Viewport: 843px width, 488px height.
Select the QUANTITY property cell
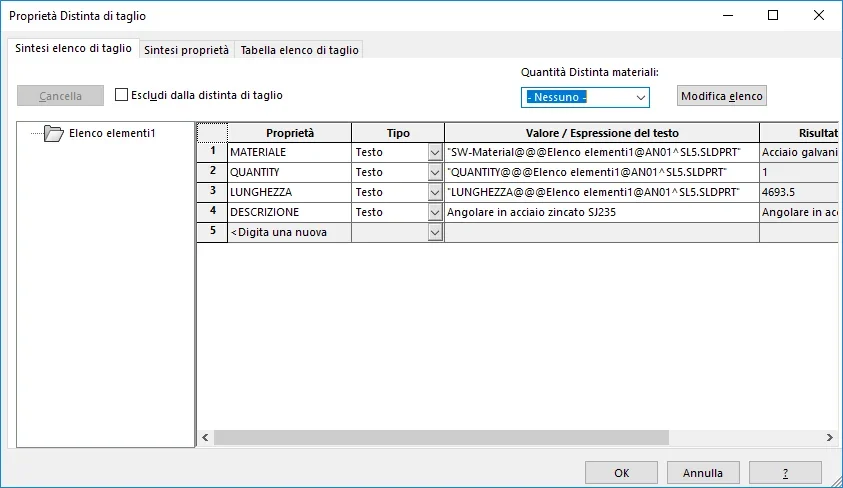(289, 173)
